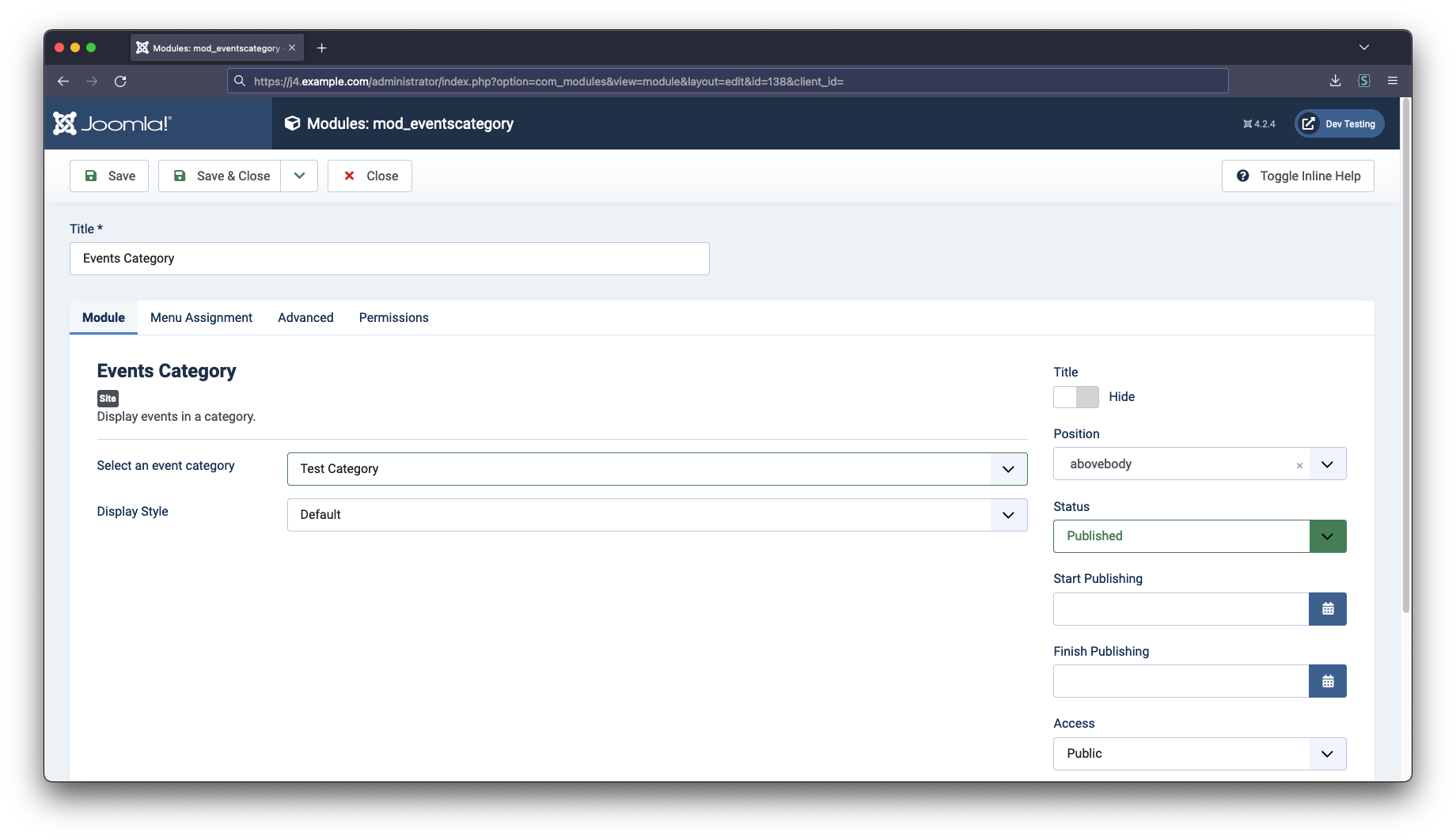Click into the module Title field
Image resolution: width=1456 pixels, height=840 pixels.
point(389,259)
